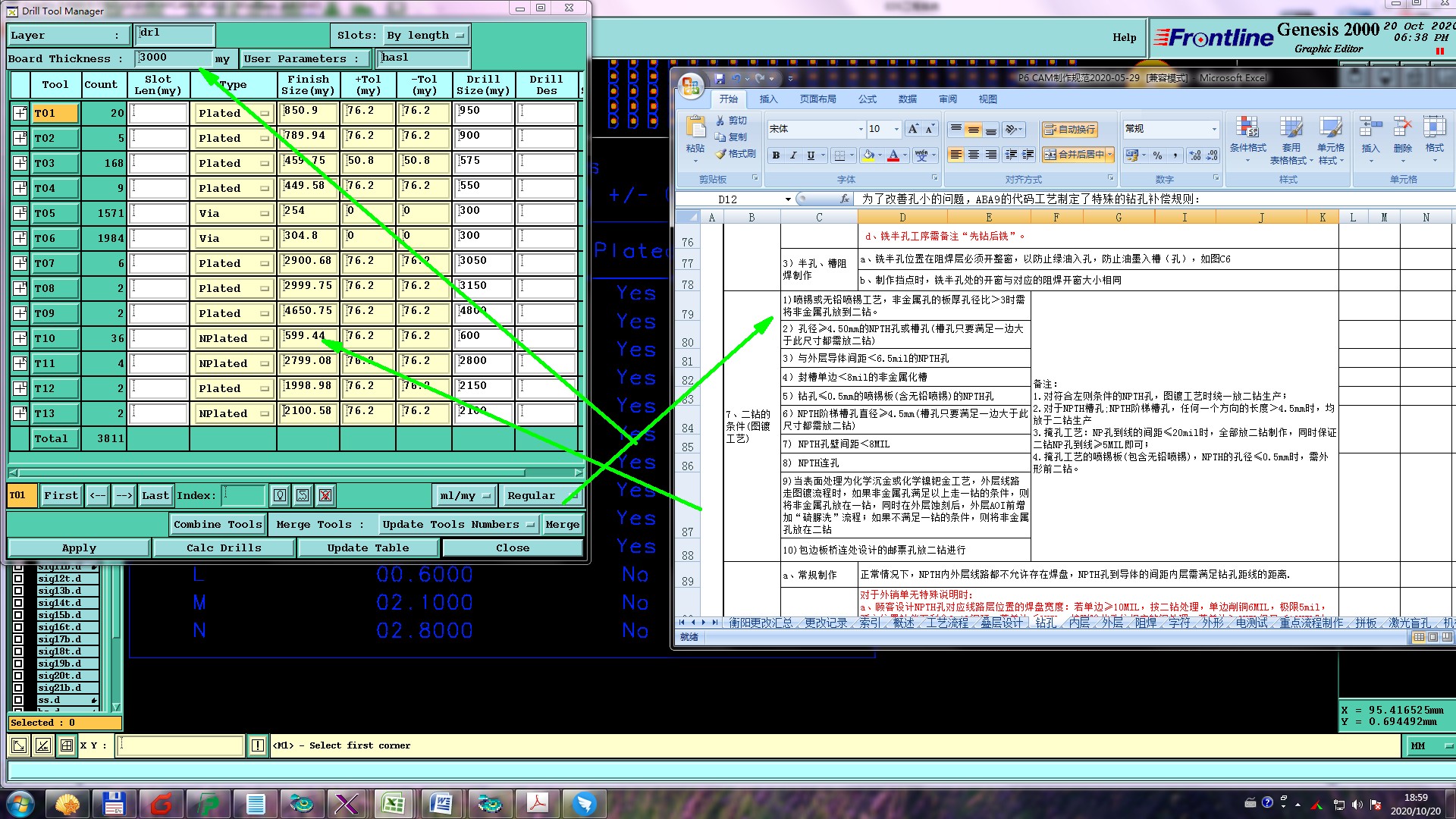This screenshot has height=819, width=1456.
Task: Click the Update Table button
Action: pos(368,548)
